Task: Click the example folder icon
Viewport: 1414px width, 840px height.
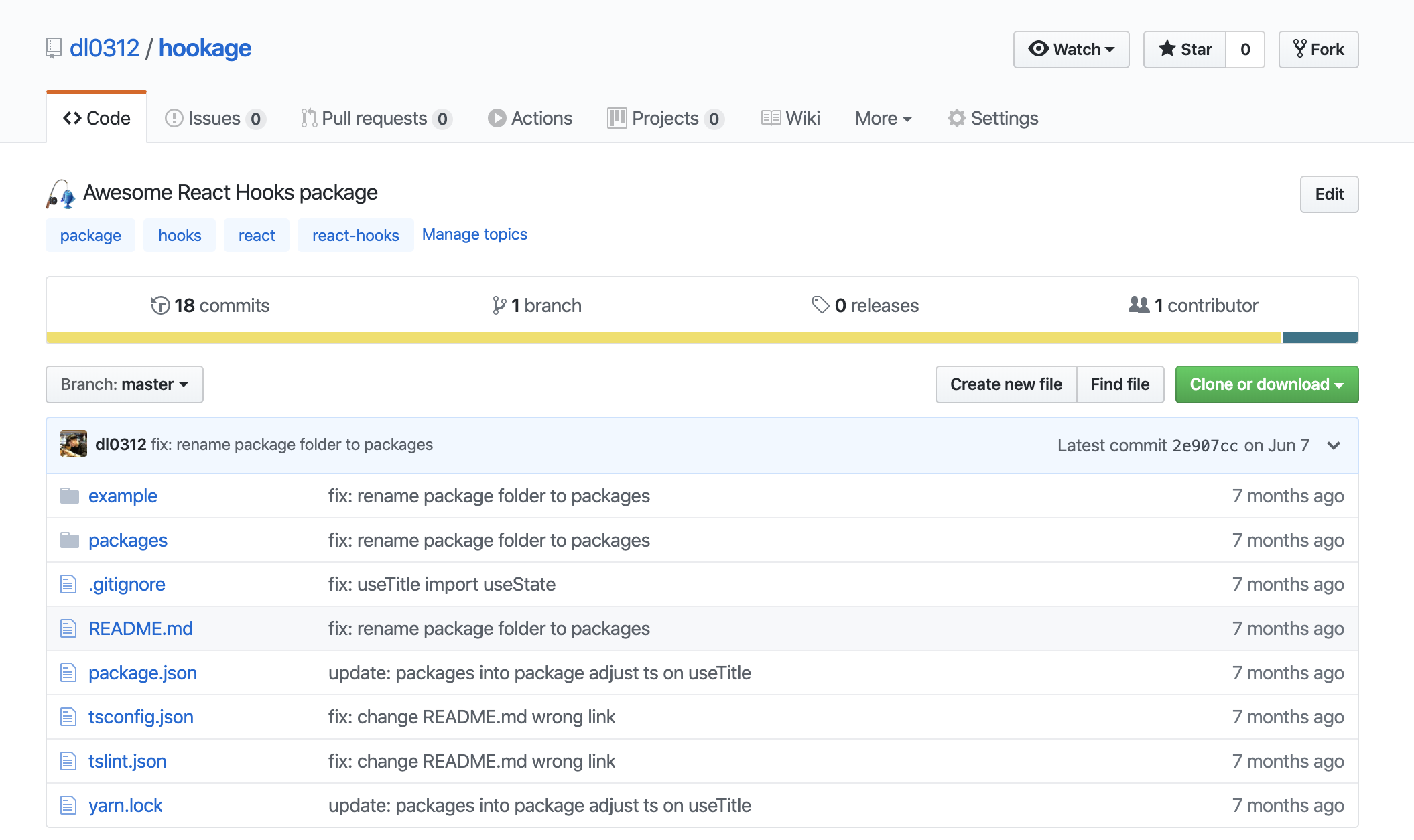Action: [70, 496]
